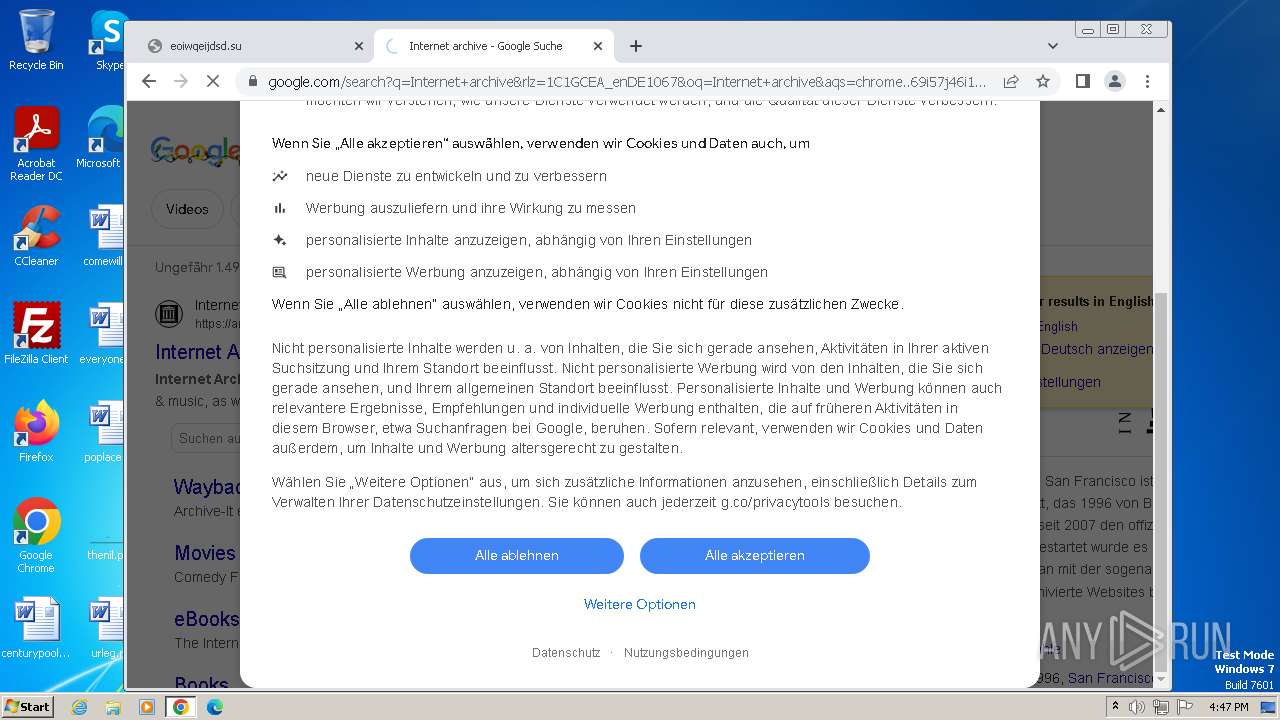Open Internet Explorer from the taskbar
Viewport: 1280px width, 720px height.
(79, 707)
